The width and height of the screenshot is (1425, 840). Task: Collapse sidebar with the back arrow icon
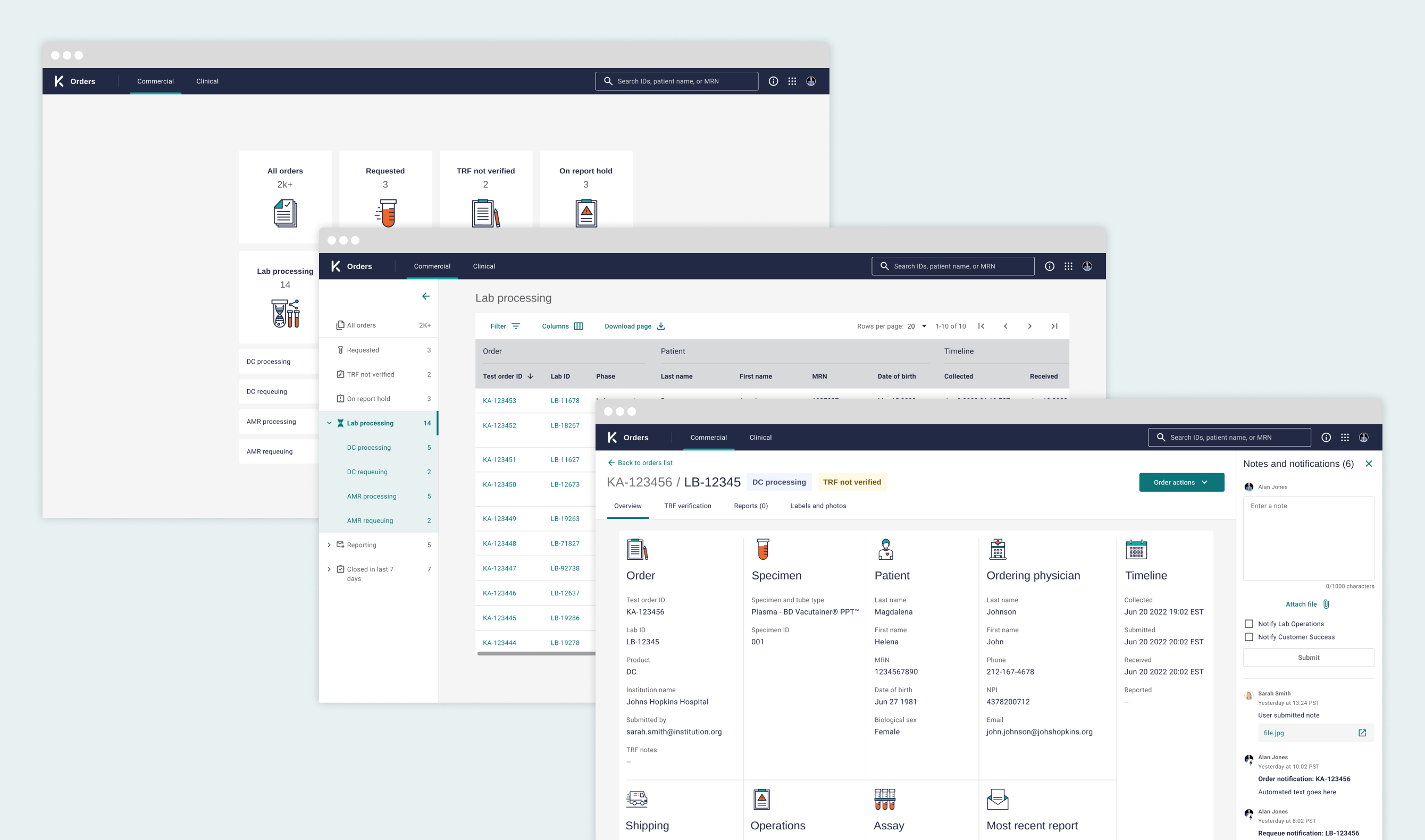click(x=425, y=296)
